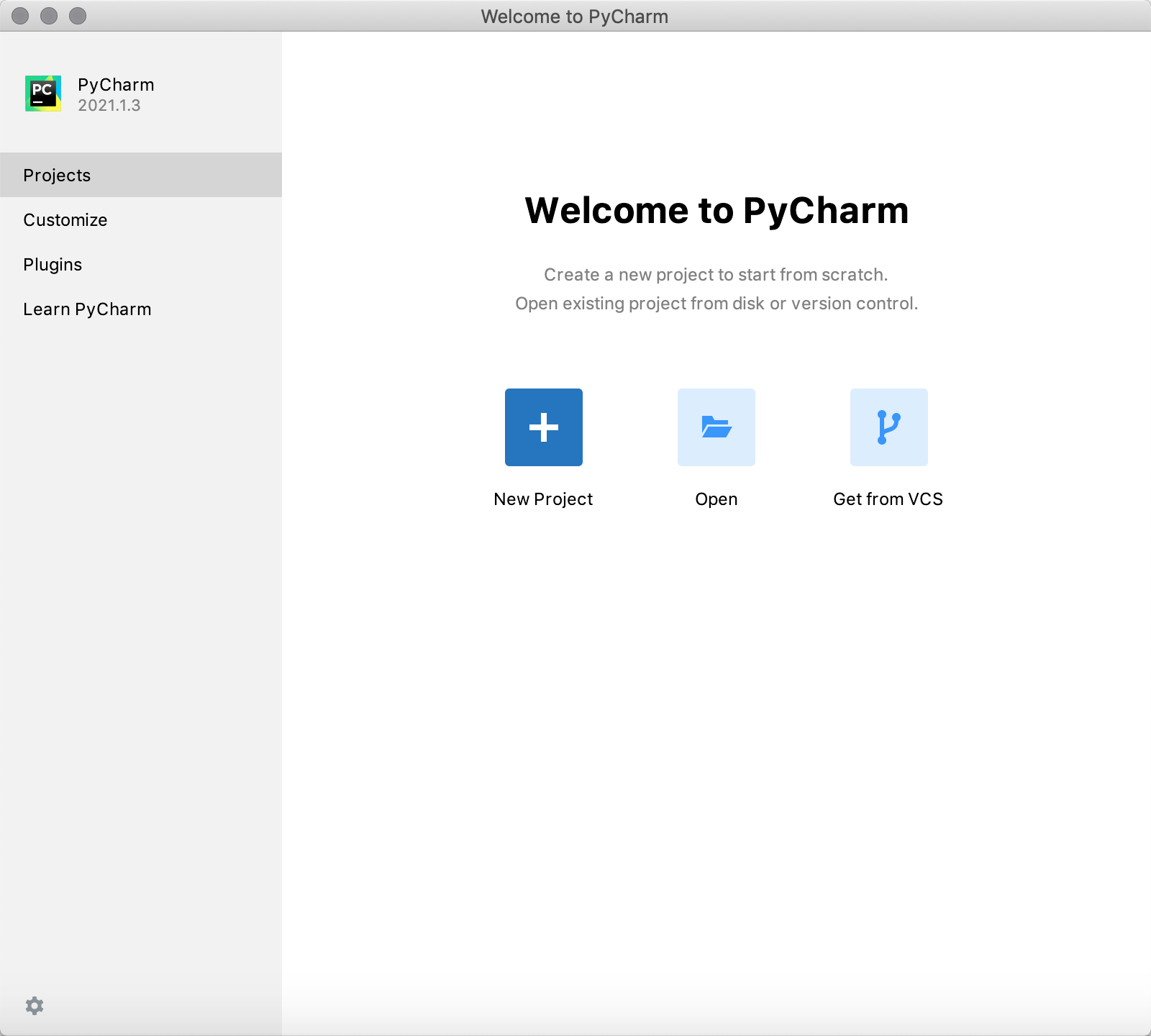Maximize the PyCharm welcome window
This screenshot has height=1036, width=1151.
tap(78, 16)
